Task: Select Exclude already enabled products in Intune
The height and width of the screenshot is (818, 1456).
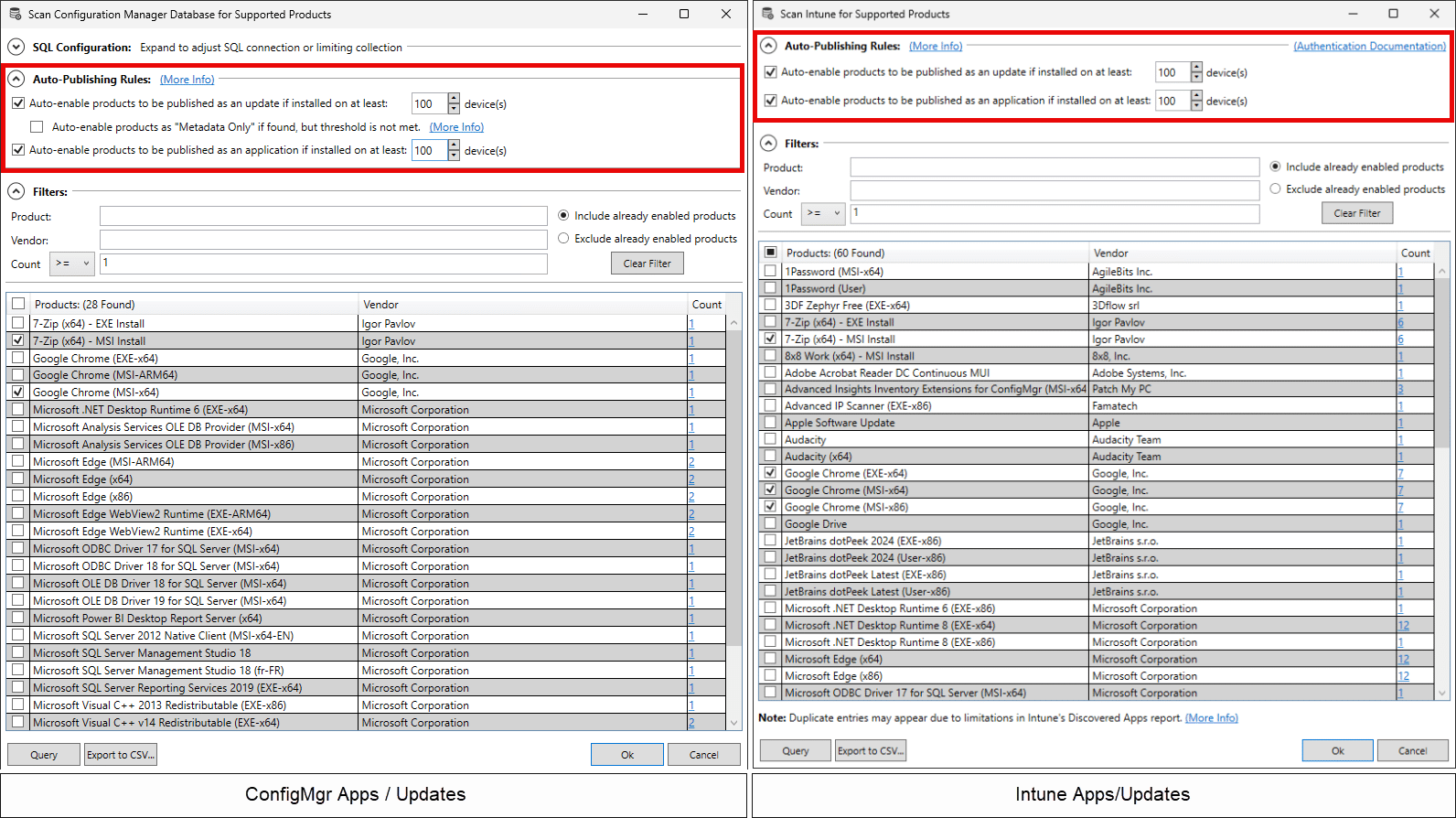Action: click(x=1275, y=188)
